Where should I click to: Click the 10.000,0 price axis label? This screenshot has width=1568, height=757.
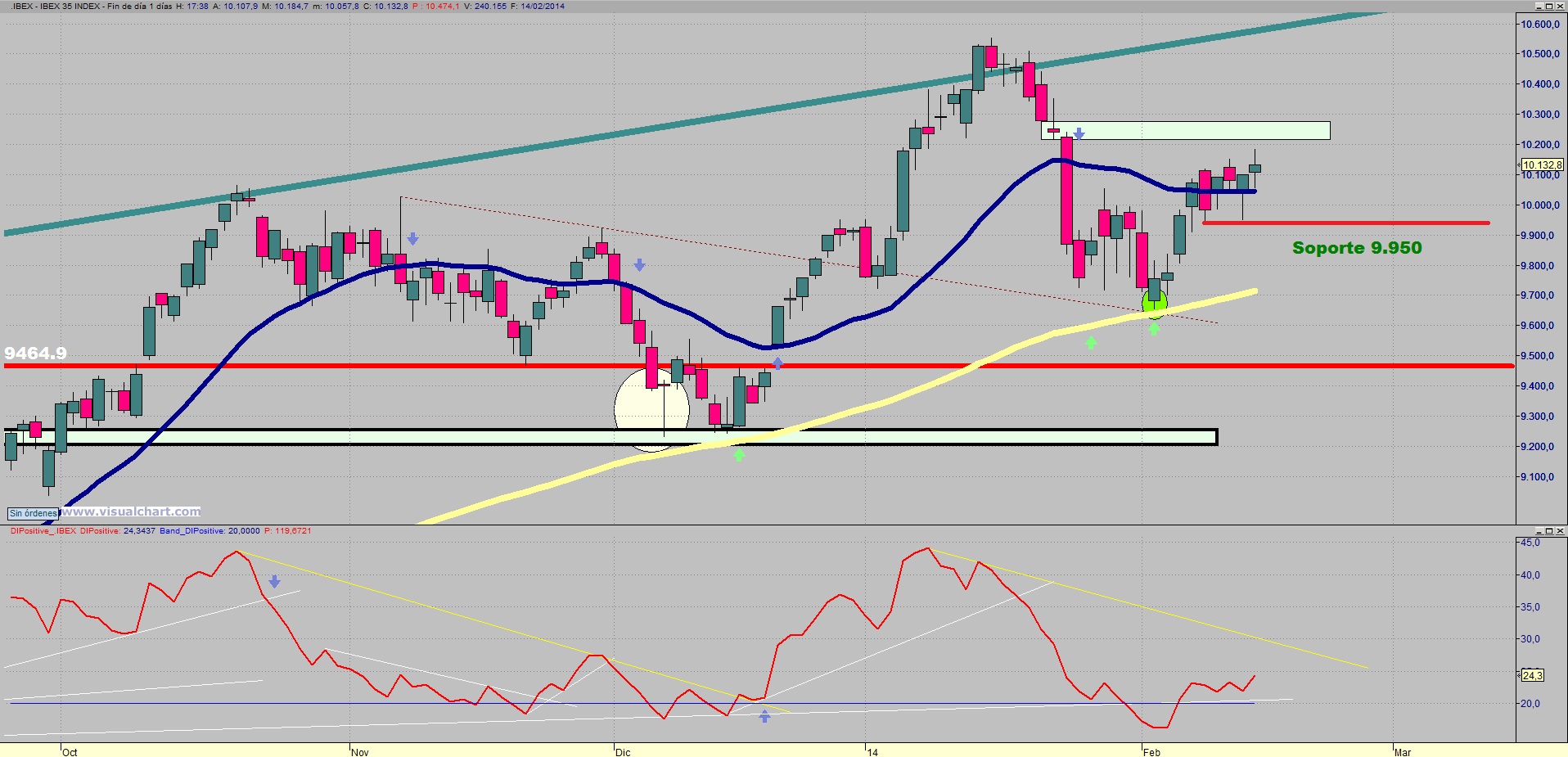coord(1540,205)
